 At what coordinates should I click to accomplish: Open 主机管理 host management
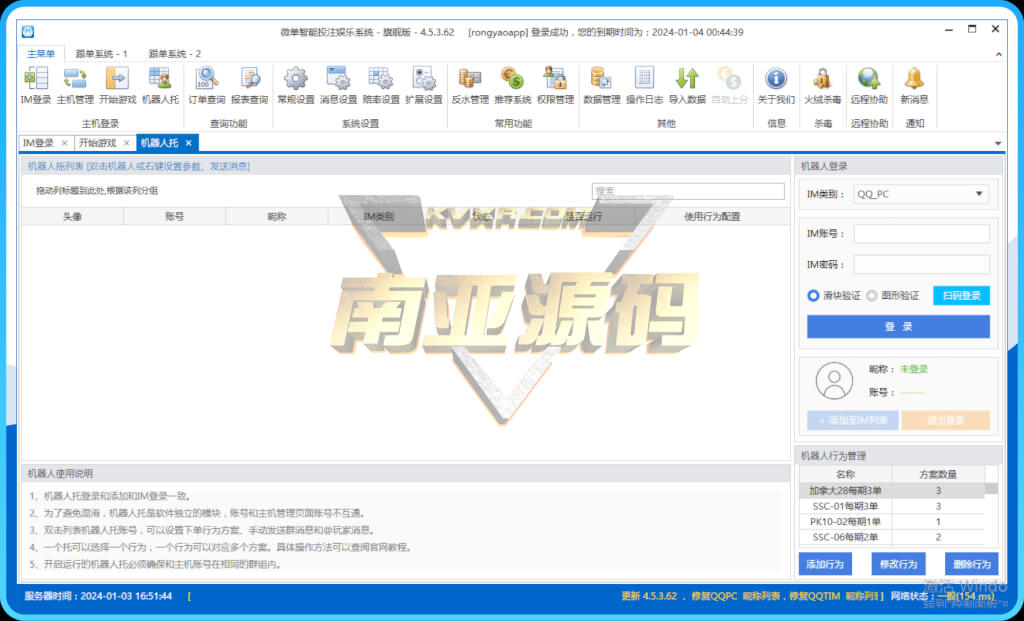coord(75,86)
